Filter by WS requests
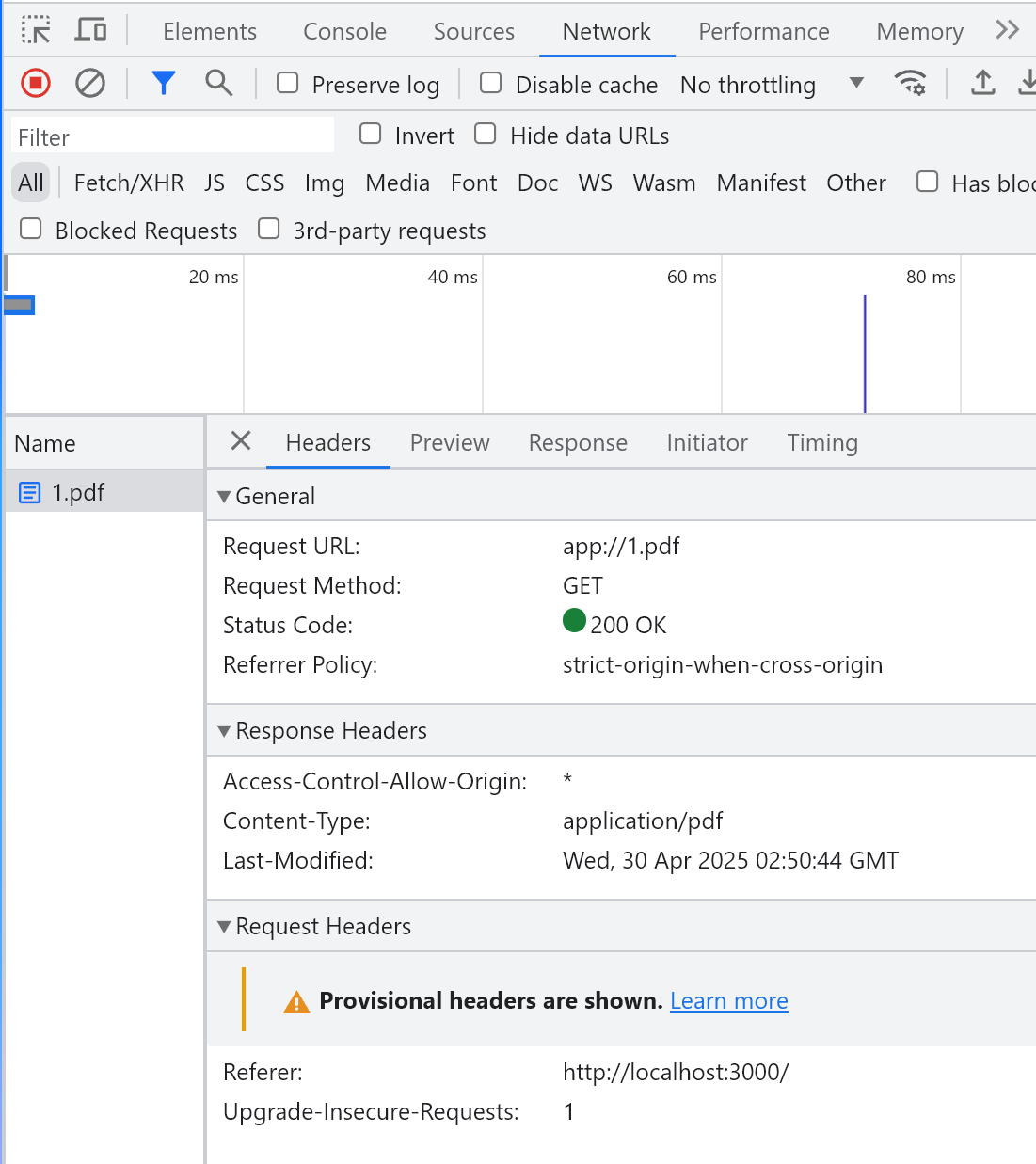The height and width of the screenshot is (1164, 1036). click(x=596, y=183)
